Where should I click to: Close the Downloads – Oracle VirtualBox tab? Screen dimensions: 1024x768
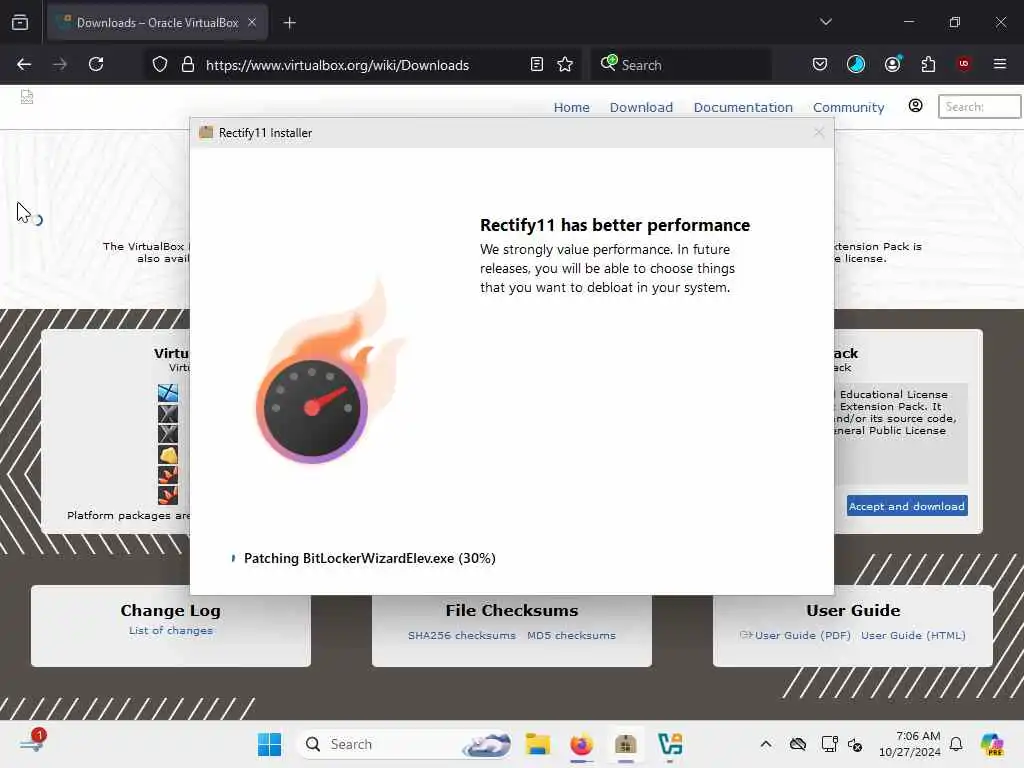[x=252, y=23]
